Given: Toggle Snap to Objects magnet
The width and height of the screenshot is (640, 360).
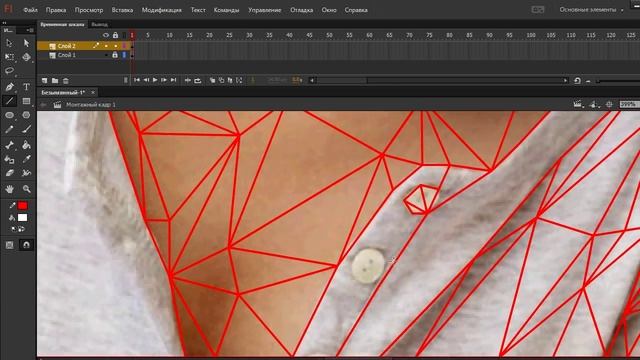Looking at the screenshot, I should pyautogui.click(x=26, y=245).
